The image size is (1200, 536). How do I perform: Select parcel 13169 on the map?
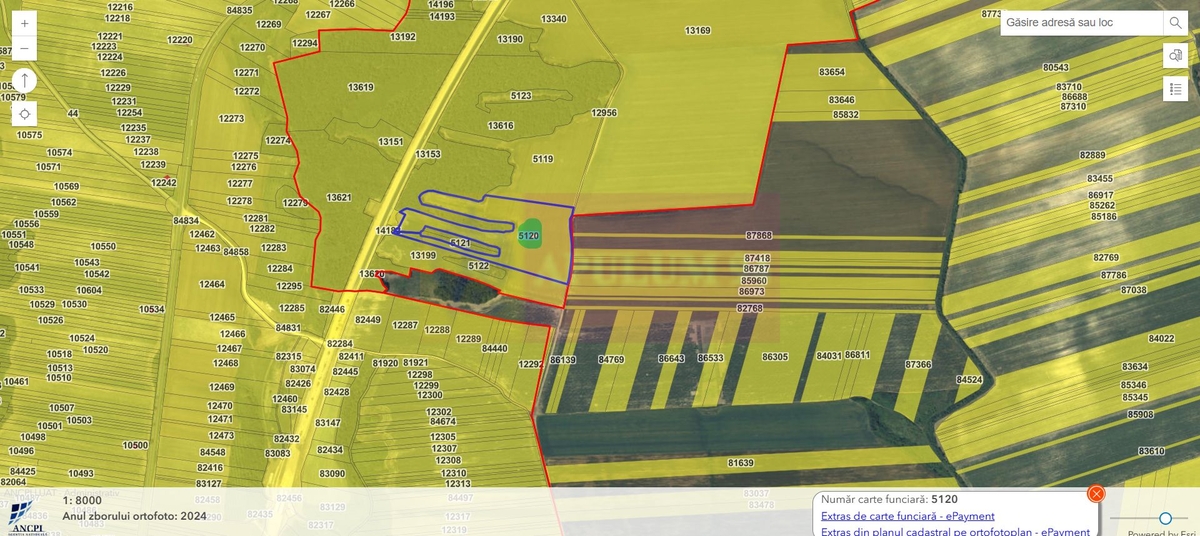tap(697, 31)
